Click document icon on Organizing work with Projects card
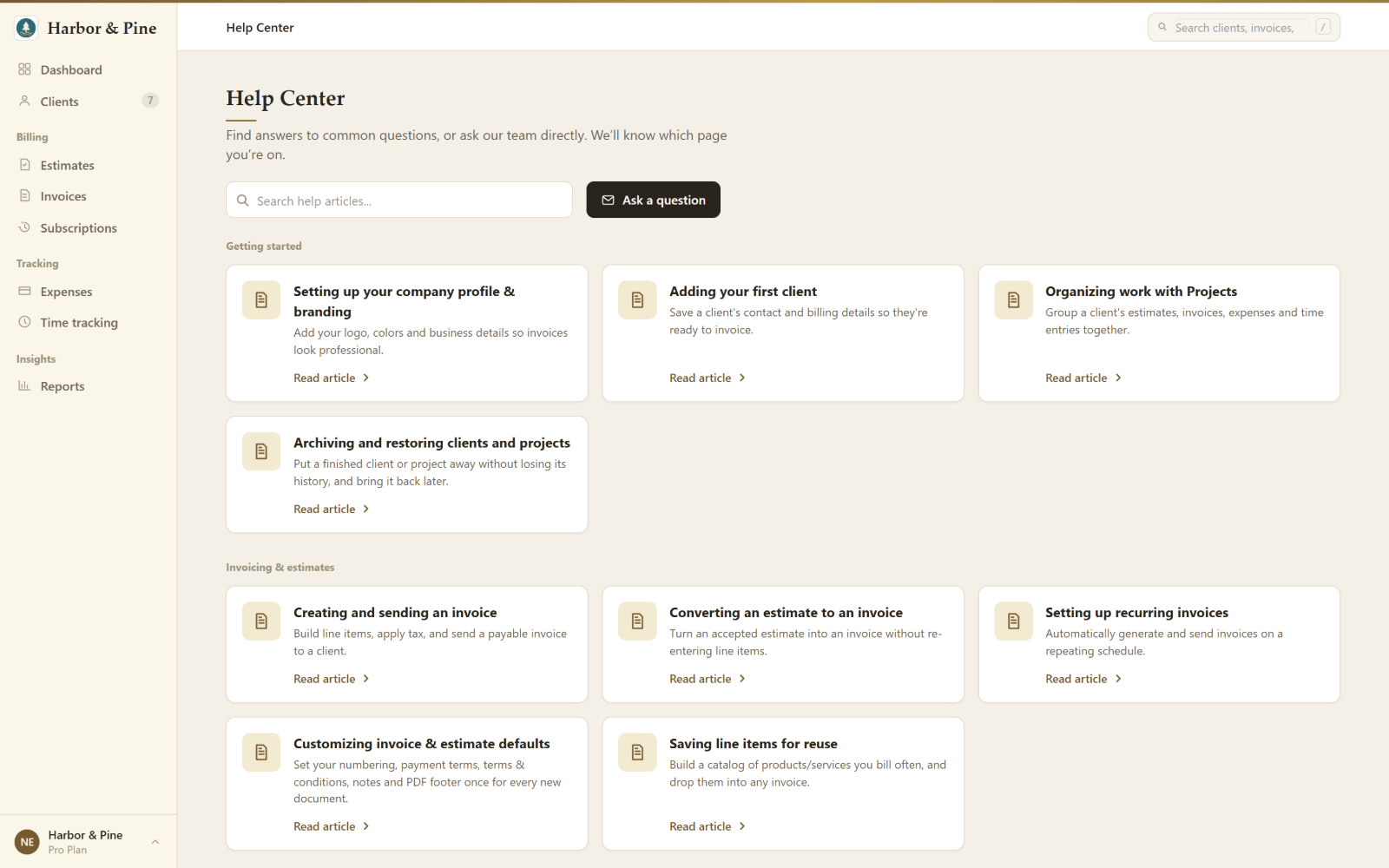Image resolution: width=1389 pixels, height=868 pixels. pyautogui.click(x=1013, y=300)
